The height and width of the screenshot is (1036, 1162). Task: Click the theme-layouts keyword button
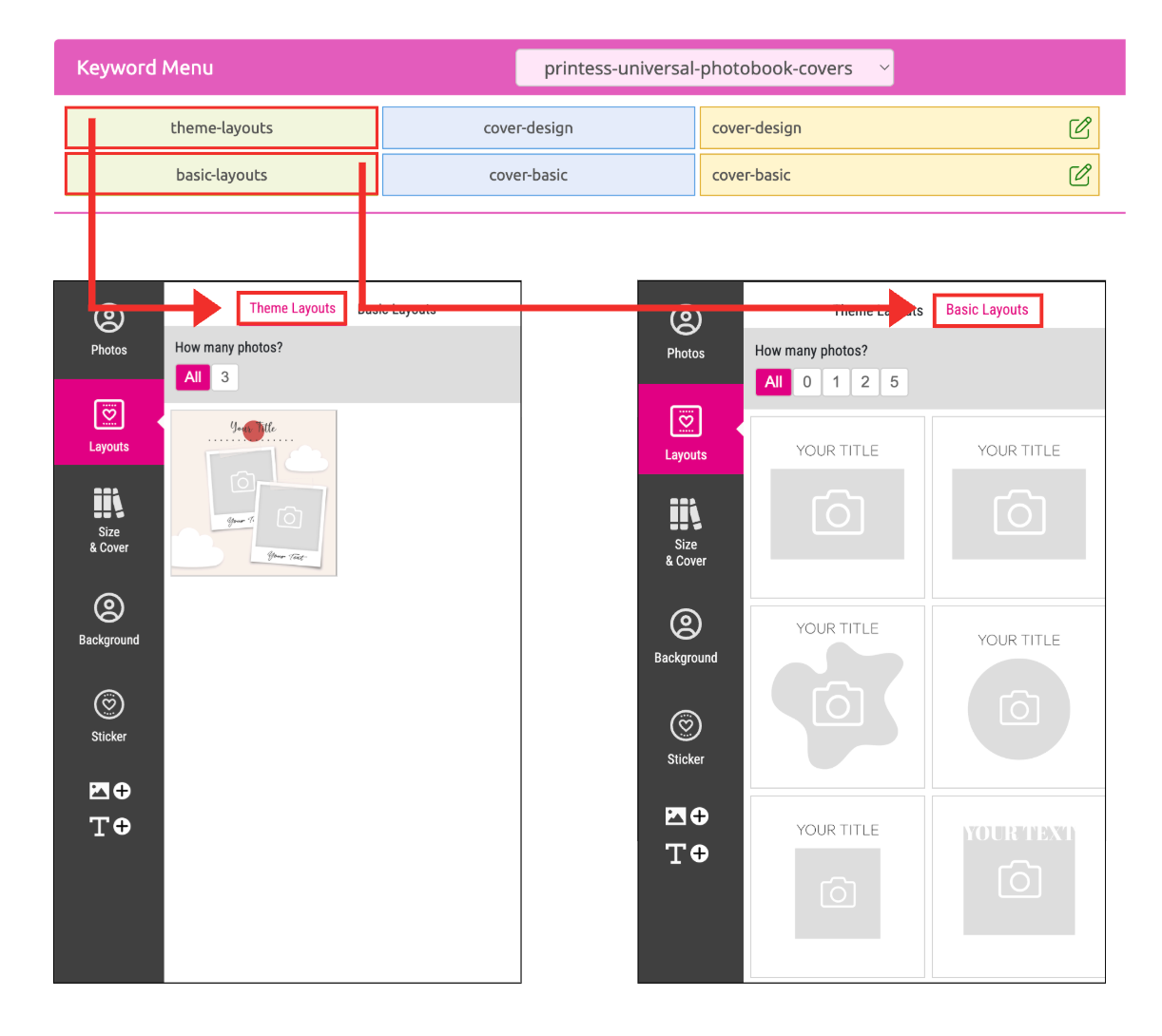pyautogui.click(x=222, y=128)
